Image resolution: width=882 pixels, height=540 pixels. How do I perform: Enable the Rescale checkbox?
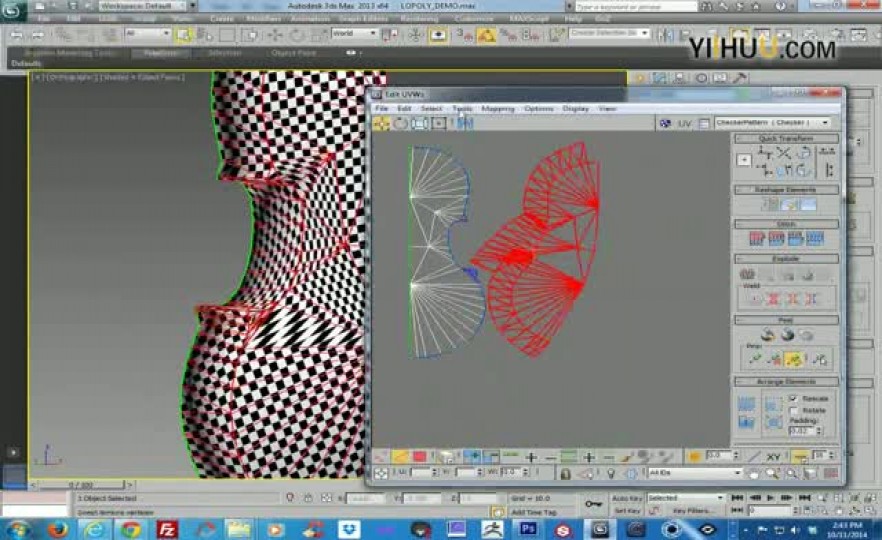pyautogui.click(x=794, y=398)
